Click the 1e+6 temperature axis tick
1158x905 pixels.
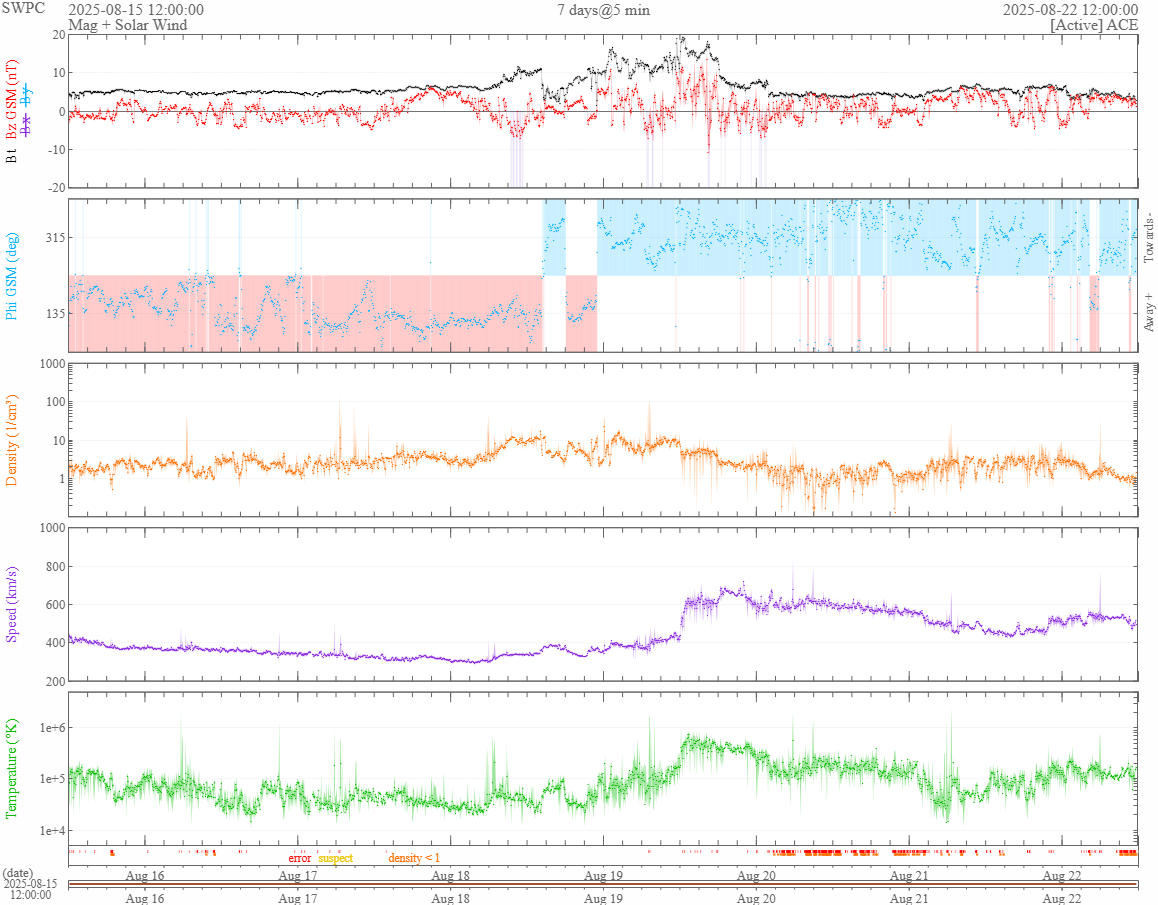pyautogui.click(x=52, y=728)
